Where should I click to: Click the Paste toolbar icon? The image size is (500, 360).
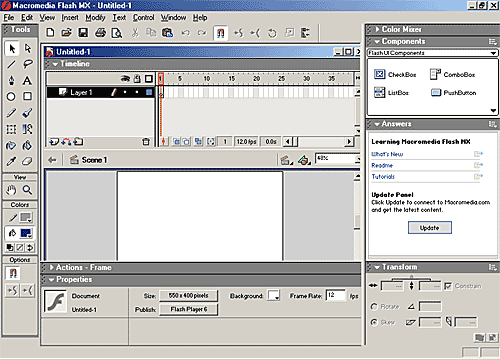click(167, 32)
